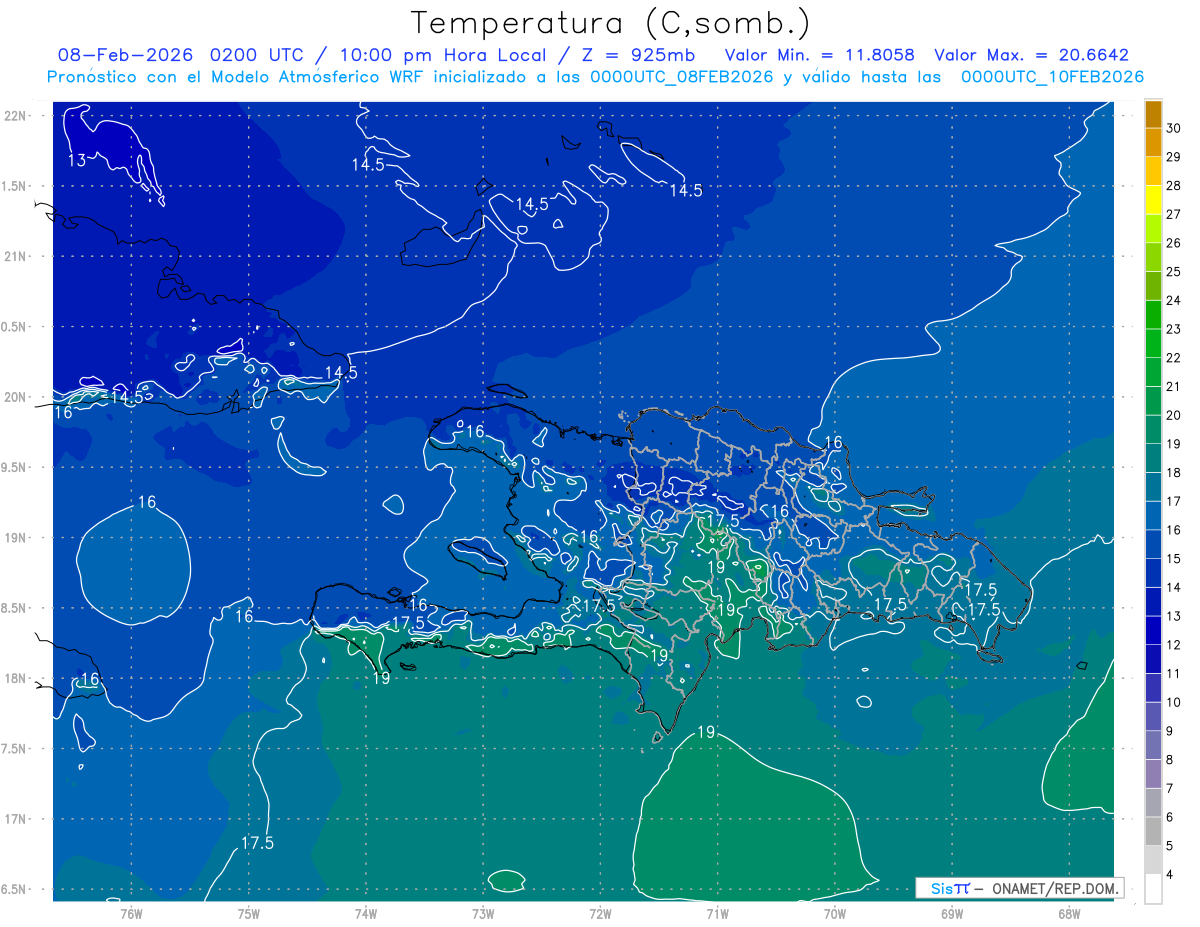Click the "27" value on color scale
This screenshot has width=1200, height=927.
(x=1175, y=214)
